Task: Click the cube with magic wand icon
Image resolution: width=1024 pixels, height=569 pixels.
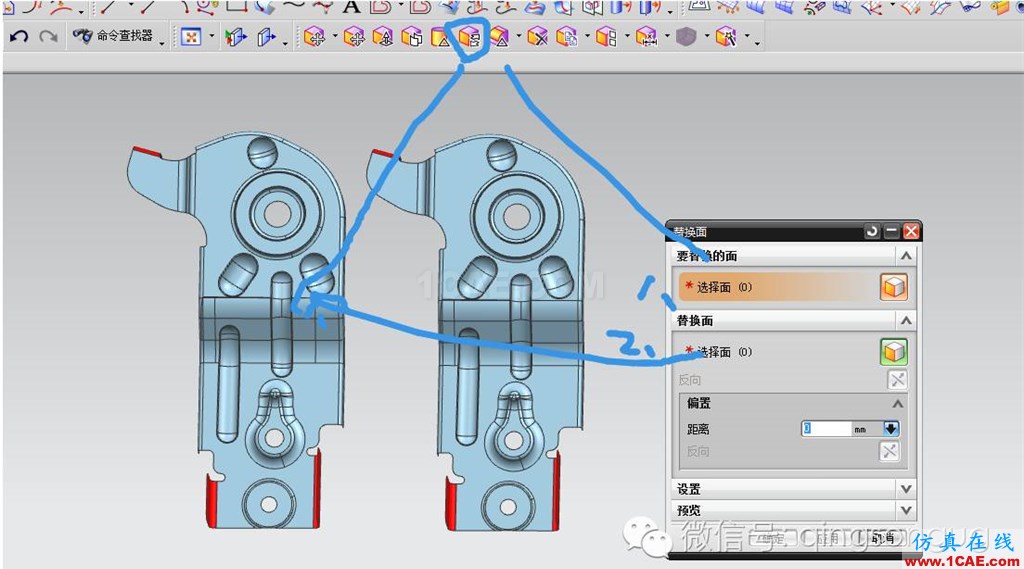Action: coord(726,37)
